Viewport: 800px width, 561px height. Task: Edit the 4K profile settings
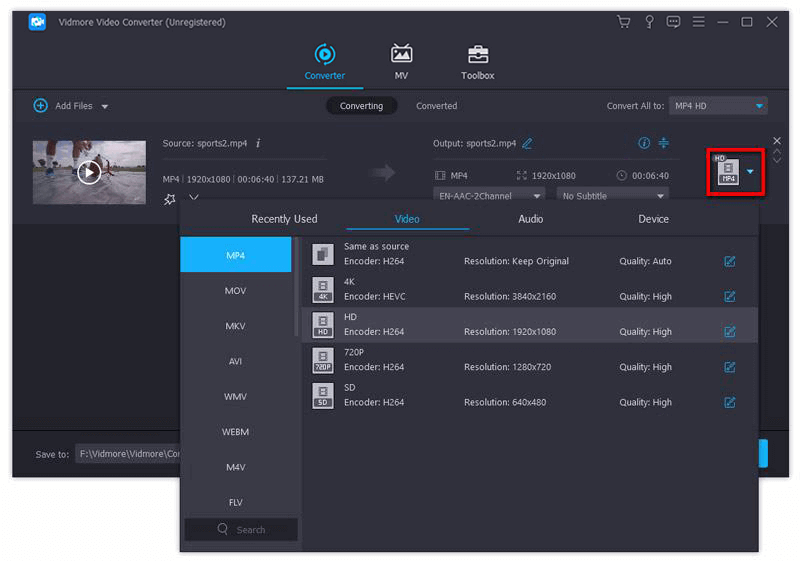tap(729, 296)
